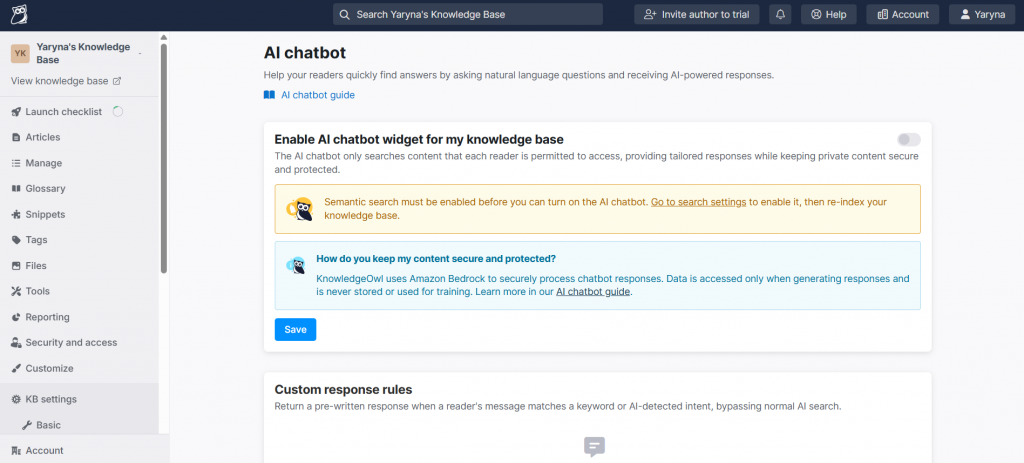This screenshot has width=1024, height=463.
Task: Click the Launch checklist progress ring
Action: tap(118, 112)
